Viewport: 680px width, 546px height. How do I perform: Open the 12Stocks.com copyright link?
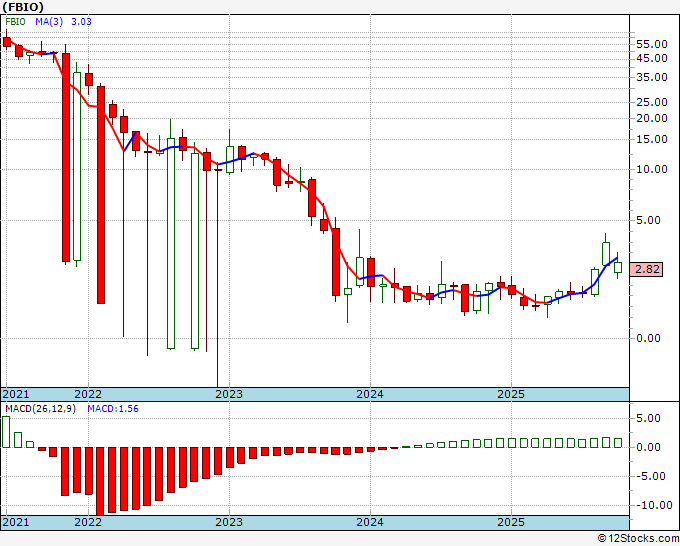click(x=638, y=539)
